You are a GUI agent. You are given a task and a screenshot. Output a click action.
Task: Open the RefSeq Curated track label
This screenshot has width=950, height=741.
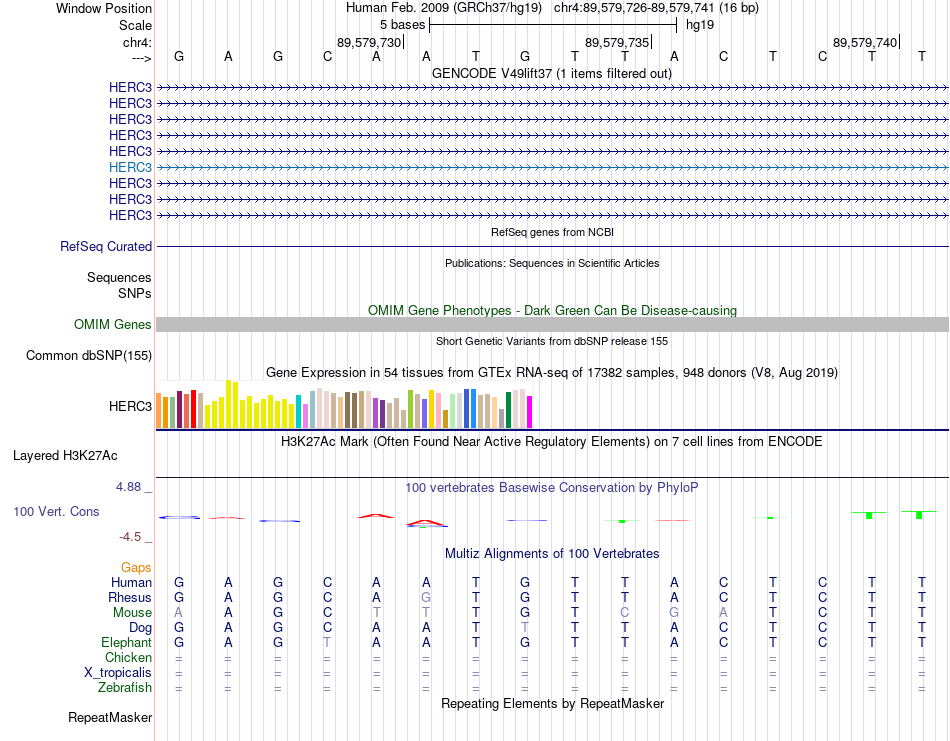point(106,247)
